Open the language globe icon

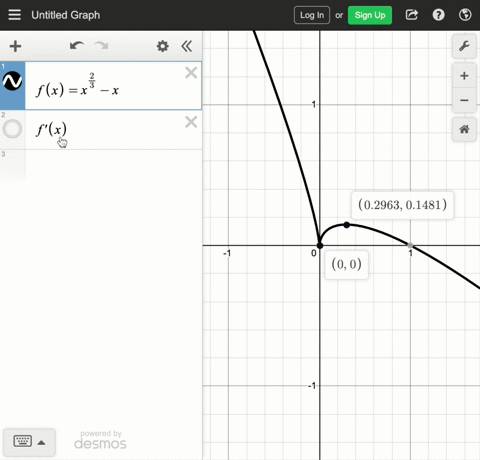465,15
